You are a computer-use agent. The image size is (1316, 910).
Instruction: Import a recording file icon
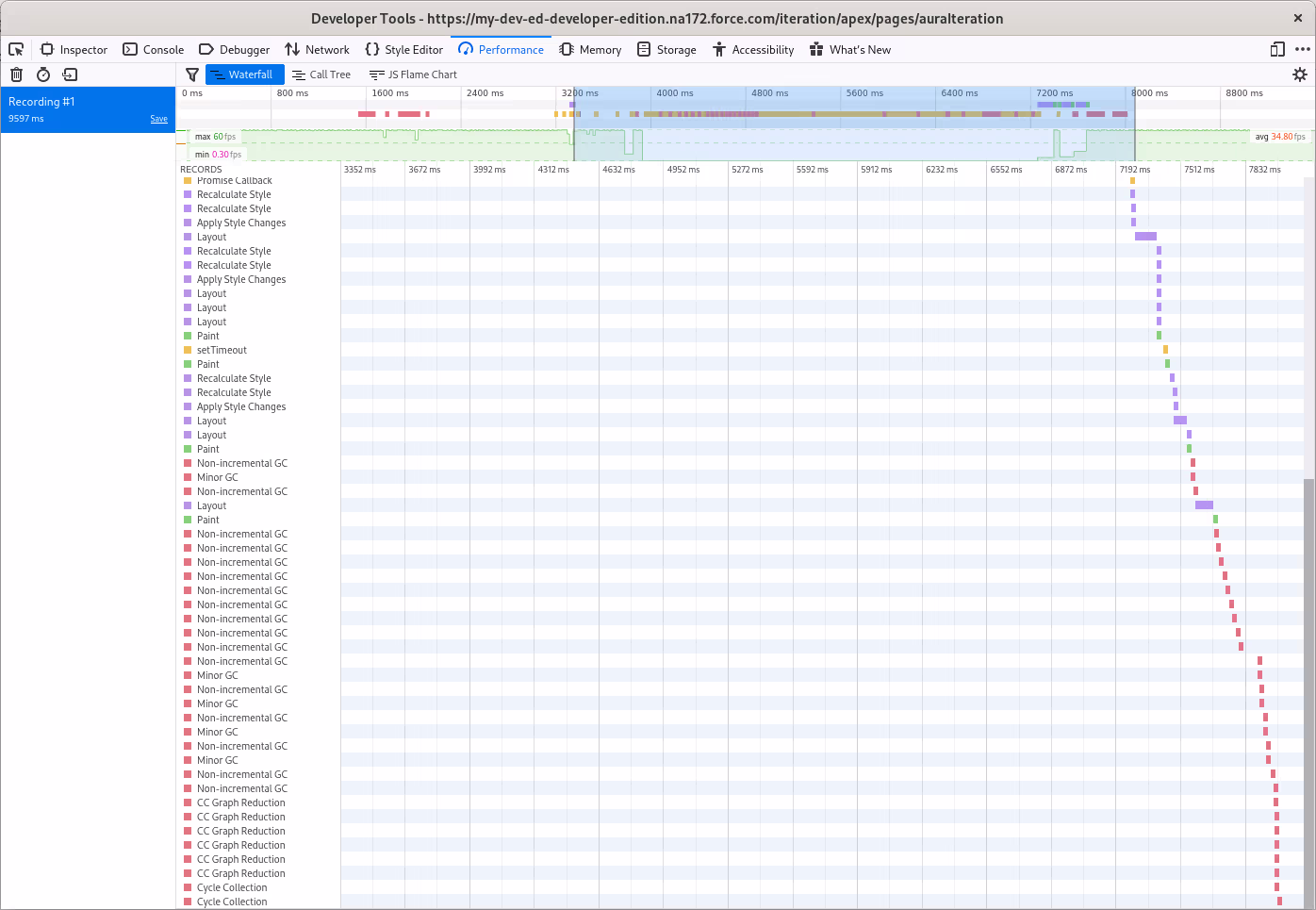(x=70, y=74)
